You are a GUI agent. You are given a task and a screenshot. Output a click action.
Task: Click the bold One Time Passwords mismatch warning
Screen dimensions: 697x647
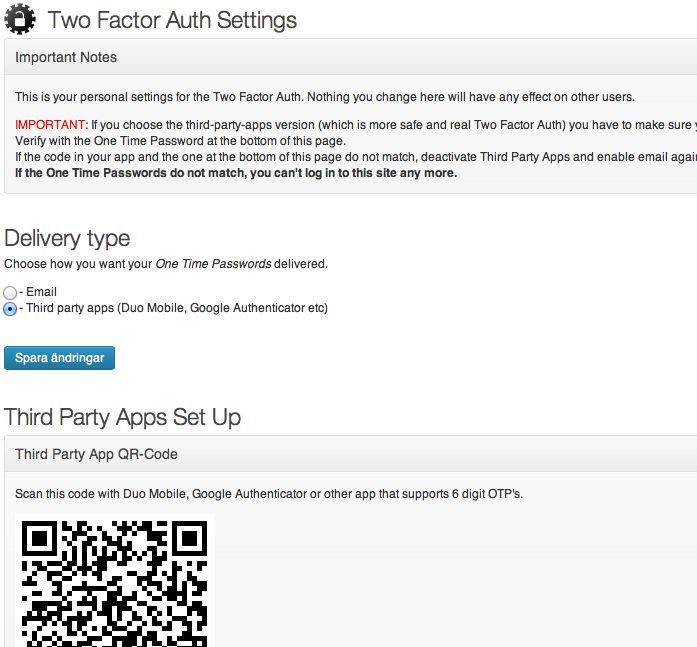tap(236, 173)
